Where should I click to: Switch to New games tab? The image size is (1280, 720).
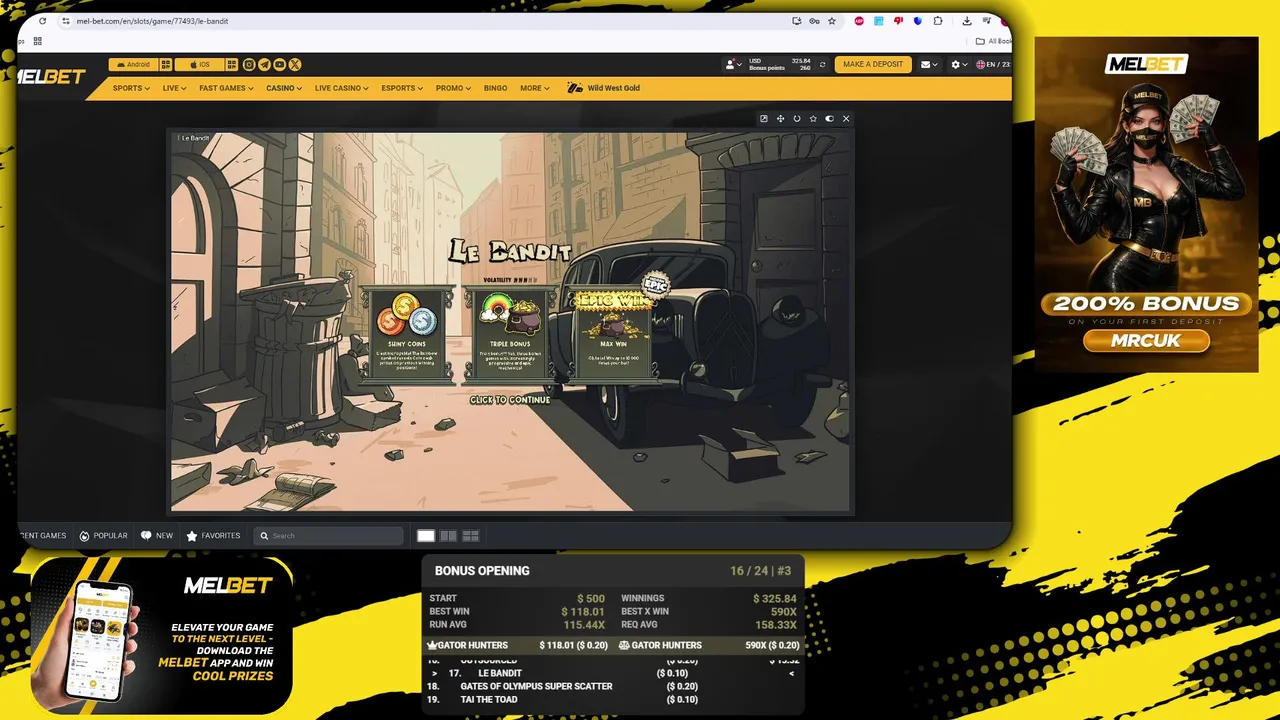pyautogui.click(x=157, y=536)
